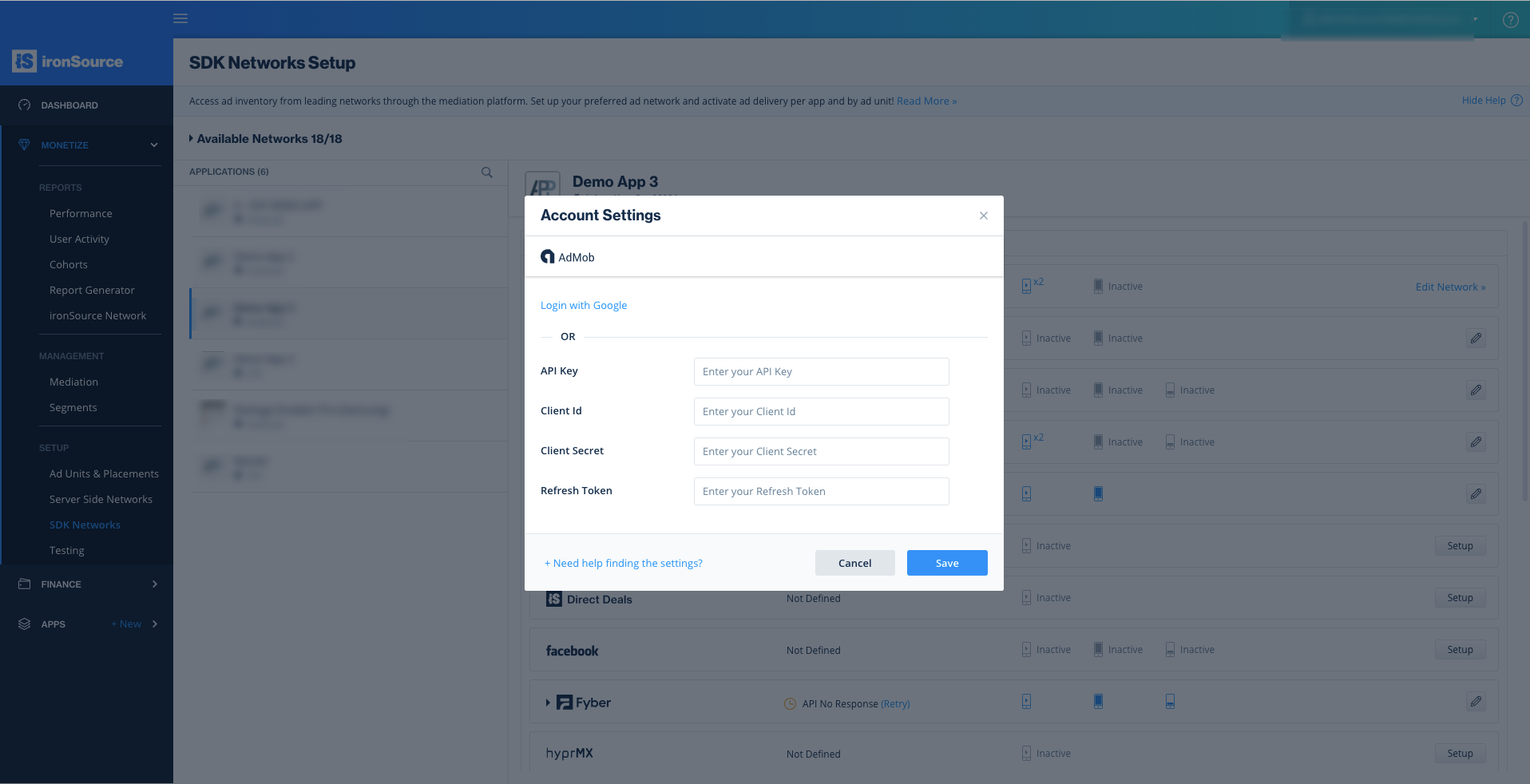
Task: Click the Monetize gem icon
Action: pyautogui.click(x=22, y=145)
